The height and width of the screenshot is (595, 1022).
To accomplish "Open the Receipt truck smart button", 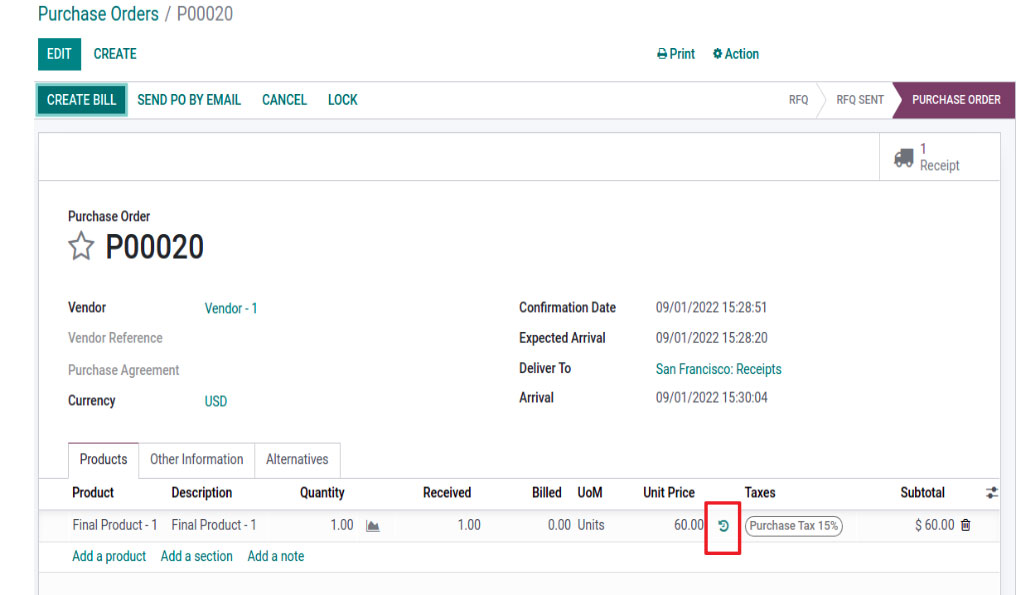I will (939, 157).
